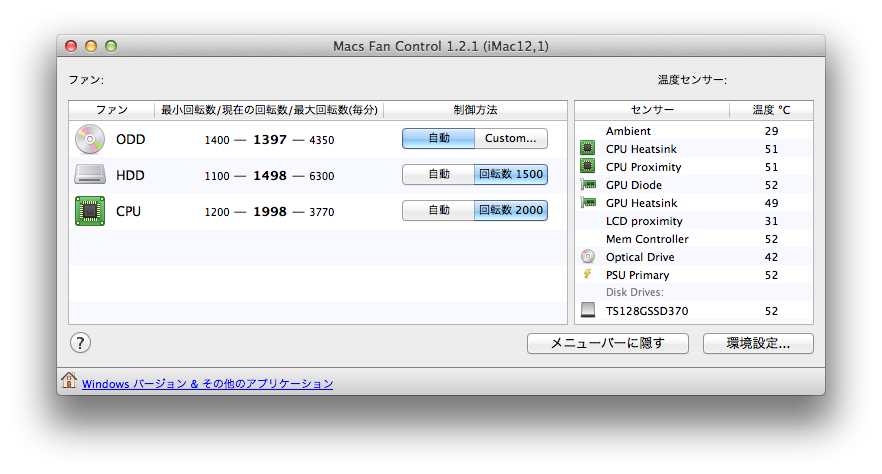Click the GPU Diode card icon
The image size is (882, 474).
588,184
